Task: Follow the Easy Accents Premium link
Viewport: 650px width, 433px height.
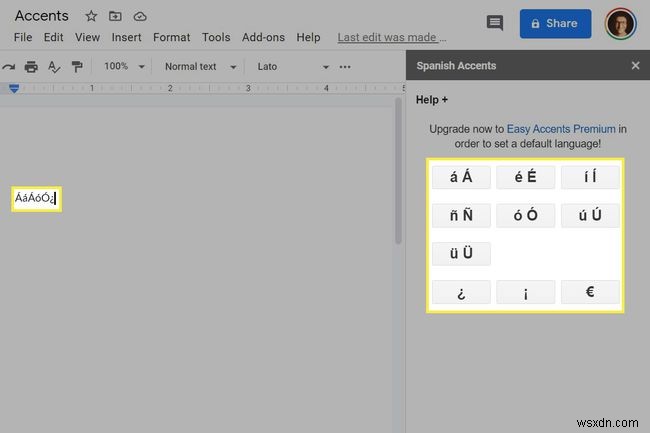Action: [x=561, y=129]
